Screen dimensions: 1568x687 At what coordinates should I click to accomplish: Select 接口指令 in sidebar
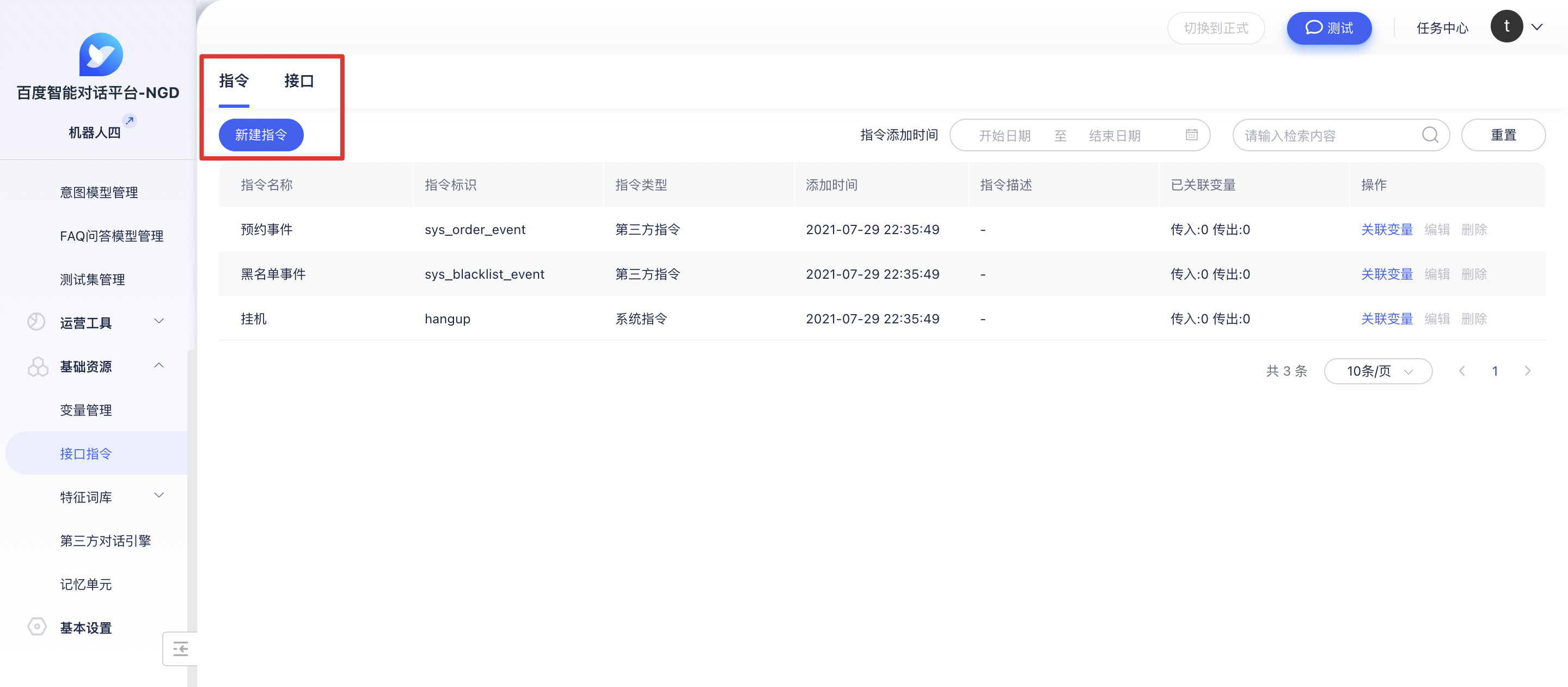click(x=97, y=453)
